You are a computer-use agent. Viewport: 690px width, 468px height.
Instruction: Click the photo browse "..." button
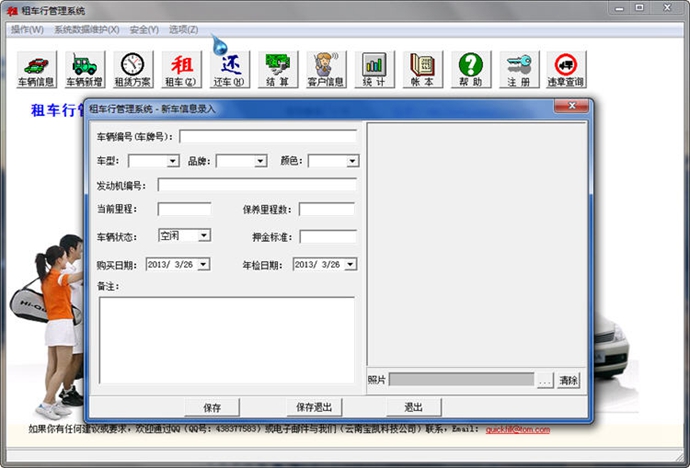click(545, 380)
